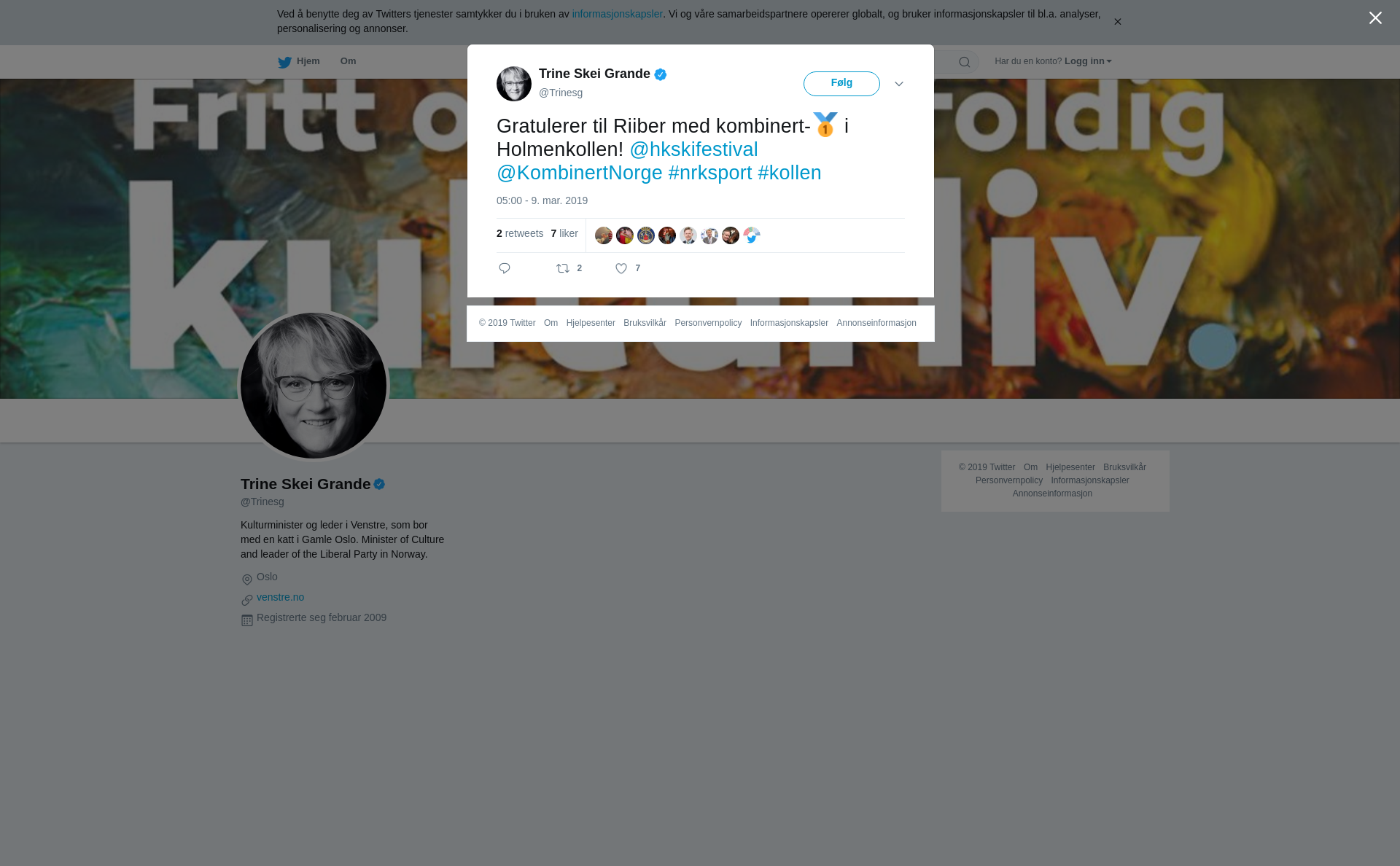1400x866 pixels.
Task: Like the tweet with heart icon
Action: click(621, 268)
